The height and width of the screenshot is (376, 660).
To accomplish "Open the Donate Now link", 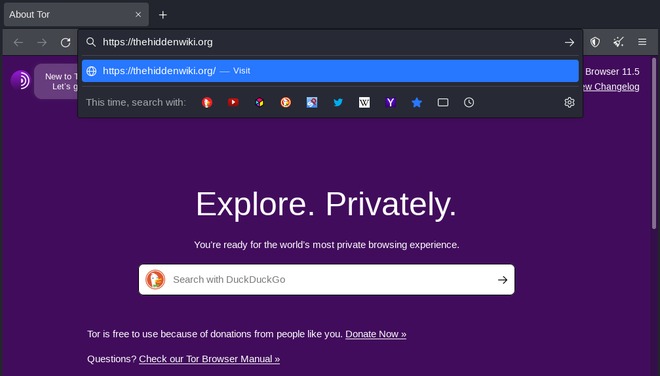I will pos(376,334).
